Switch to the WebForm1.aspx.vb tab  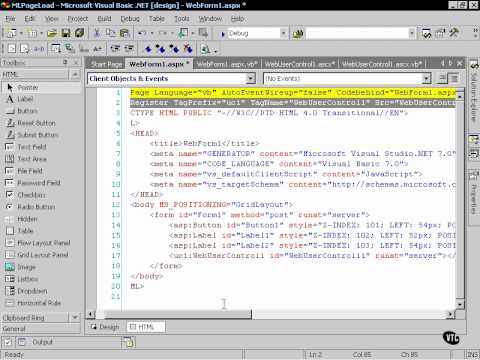[227, 64]
